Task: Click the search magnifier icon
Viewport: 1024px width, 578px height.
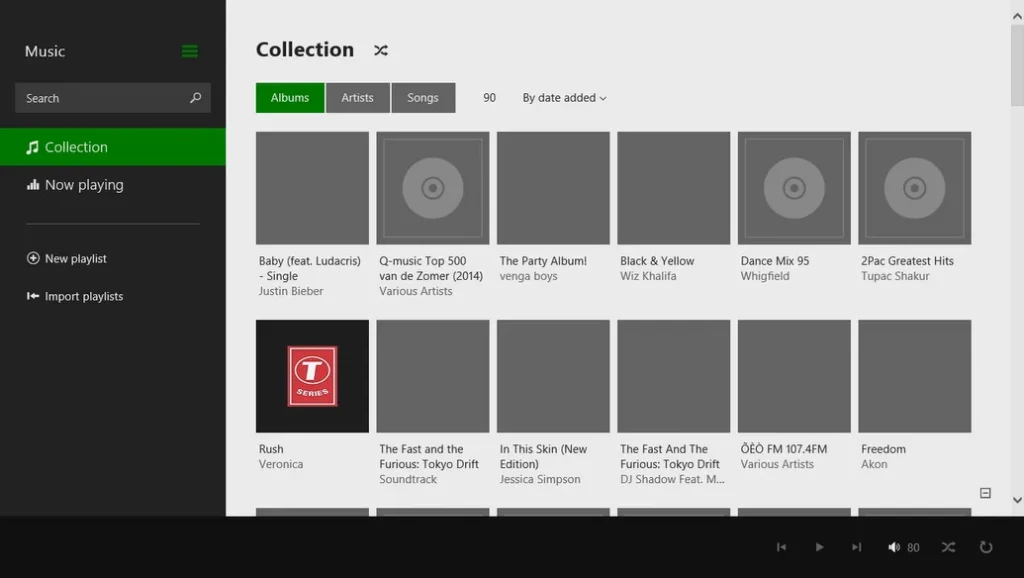Action: click(195, 97)
